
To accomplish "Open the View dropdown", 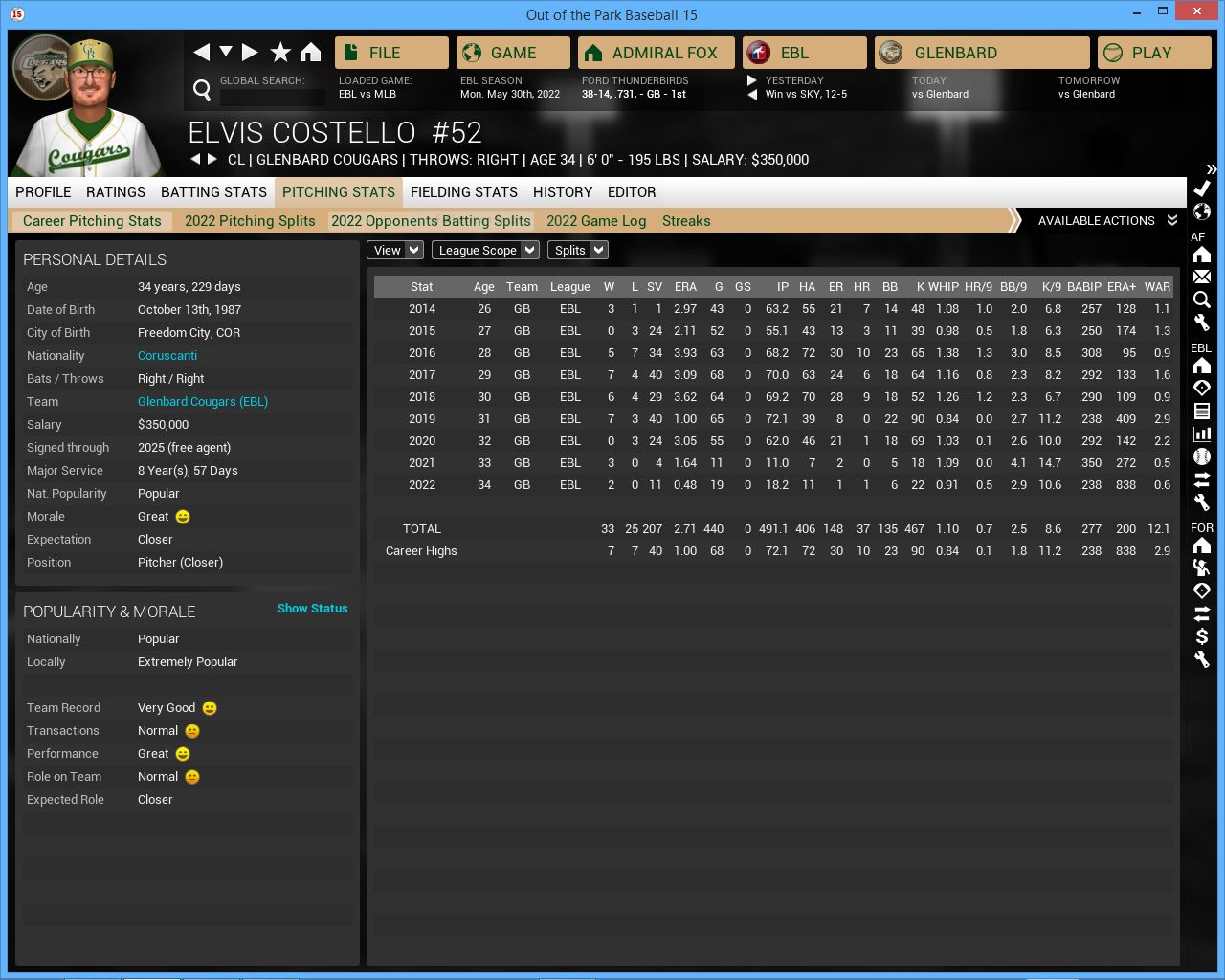I will [395, 250].
